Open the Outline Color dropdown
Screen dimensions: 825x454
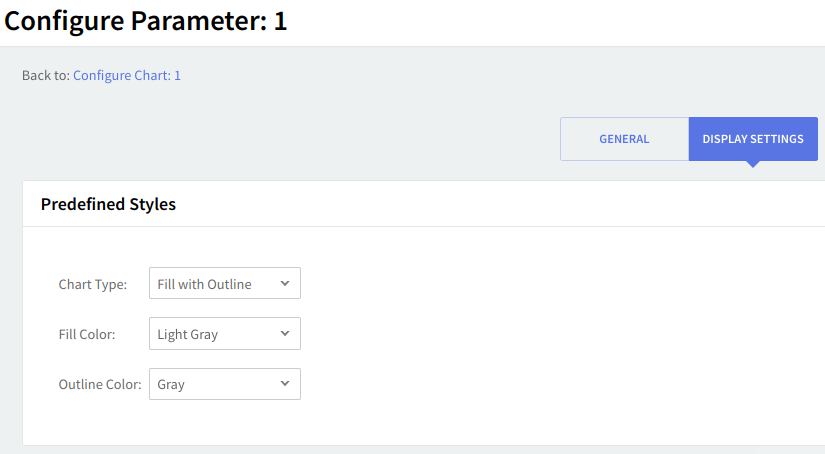[224, 384]
